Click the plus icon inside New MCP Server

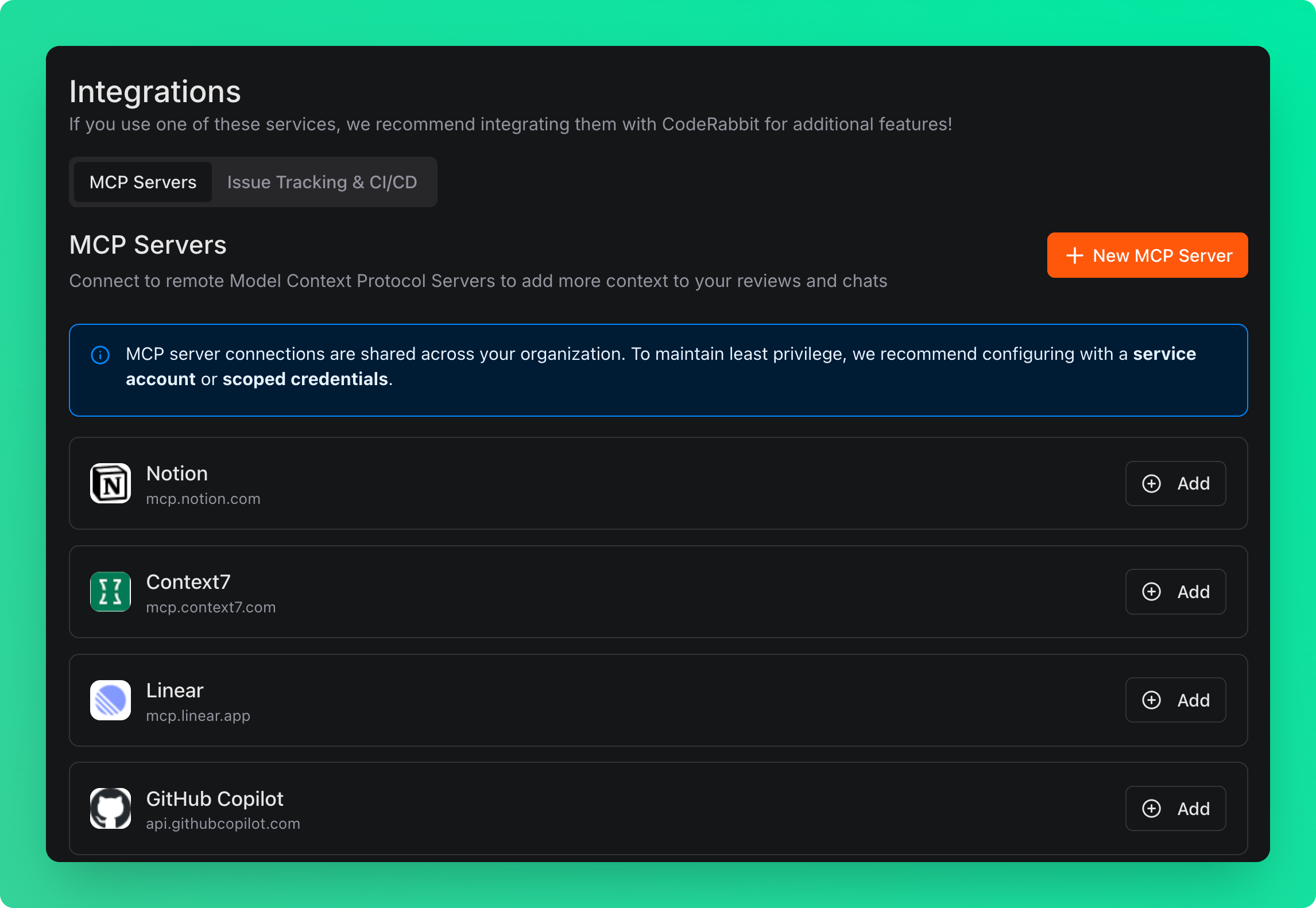point(1075,255)
